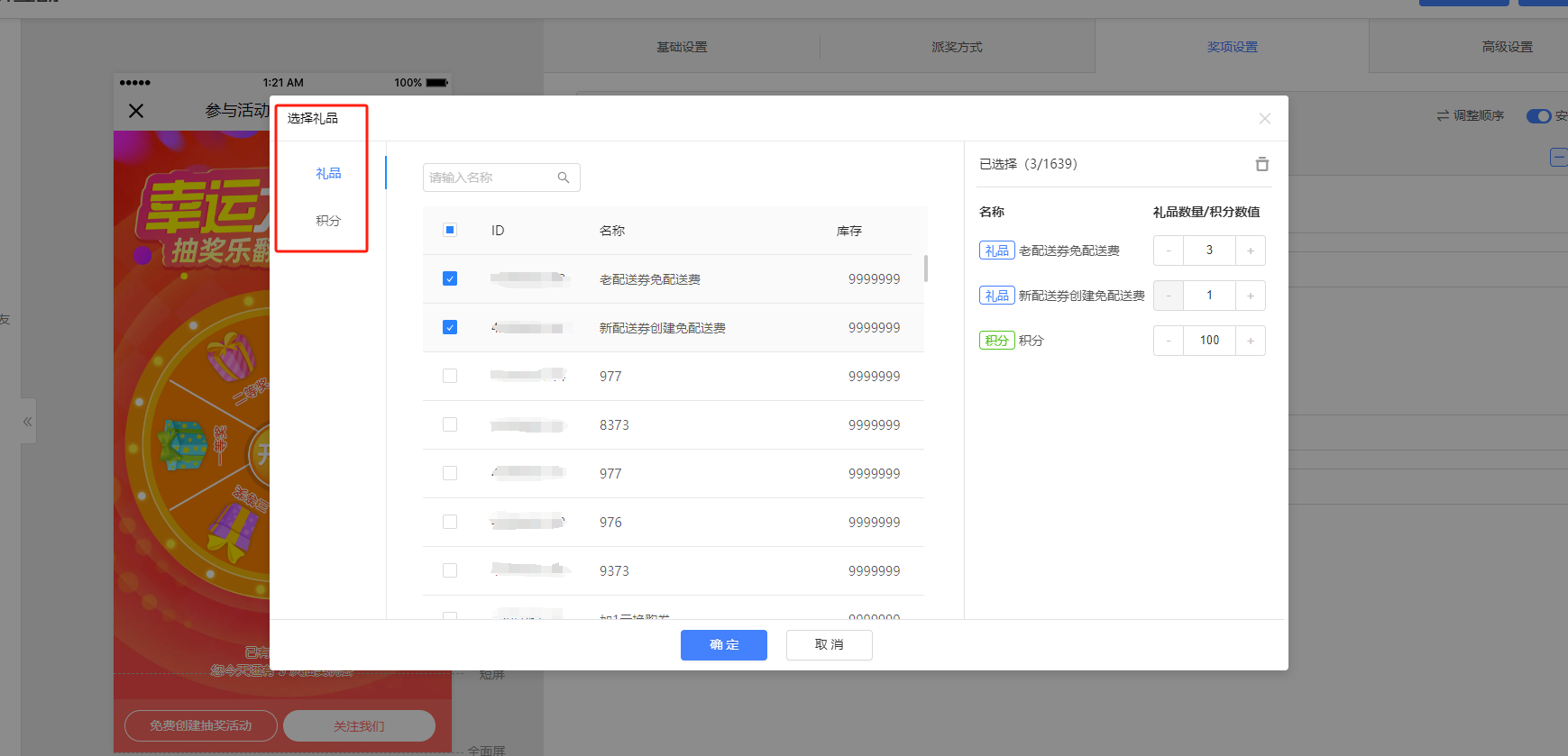Screen dimensions: 1568x756
Task: Open the 奖项设置 tab in background page
Action: tap(1232, 47)
